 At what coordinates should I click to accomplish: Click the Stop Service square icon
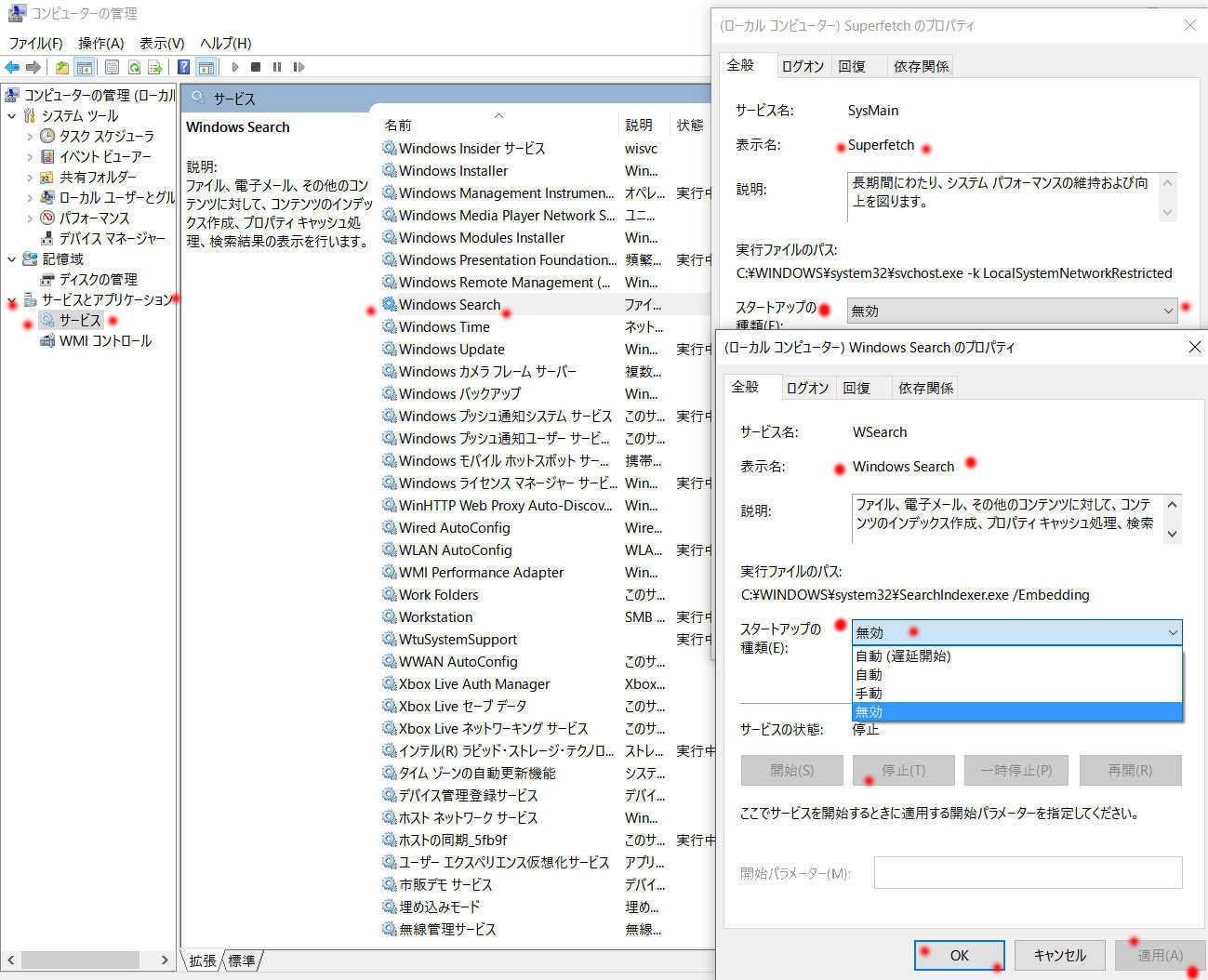pos(256,67)
